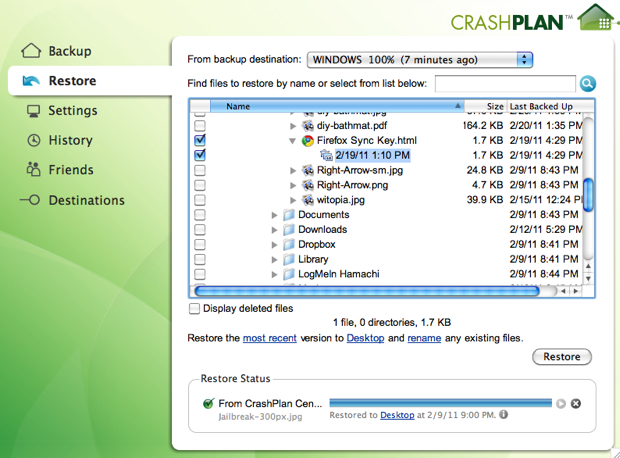Open the Destinations section

click(87, 200)
